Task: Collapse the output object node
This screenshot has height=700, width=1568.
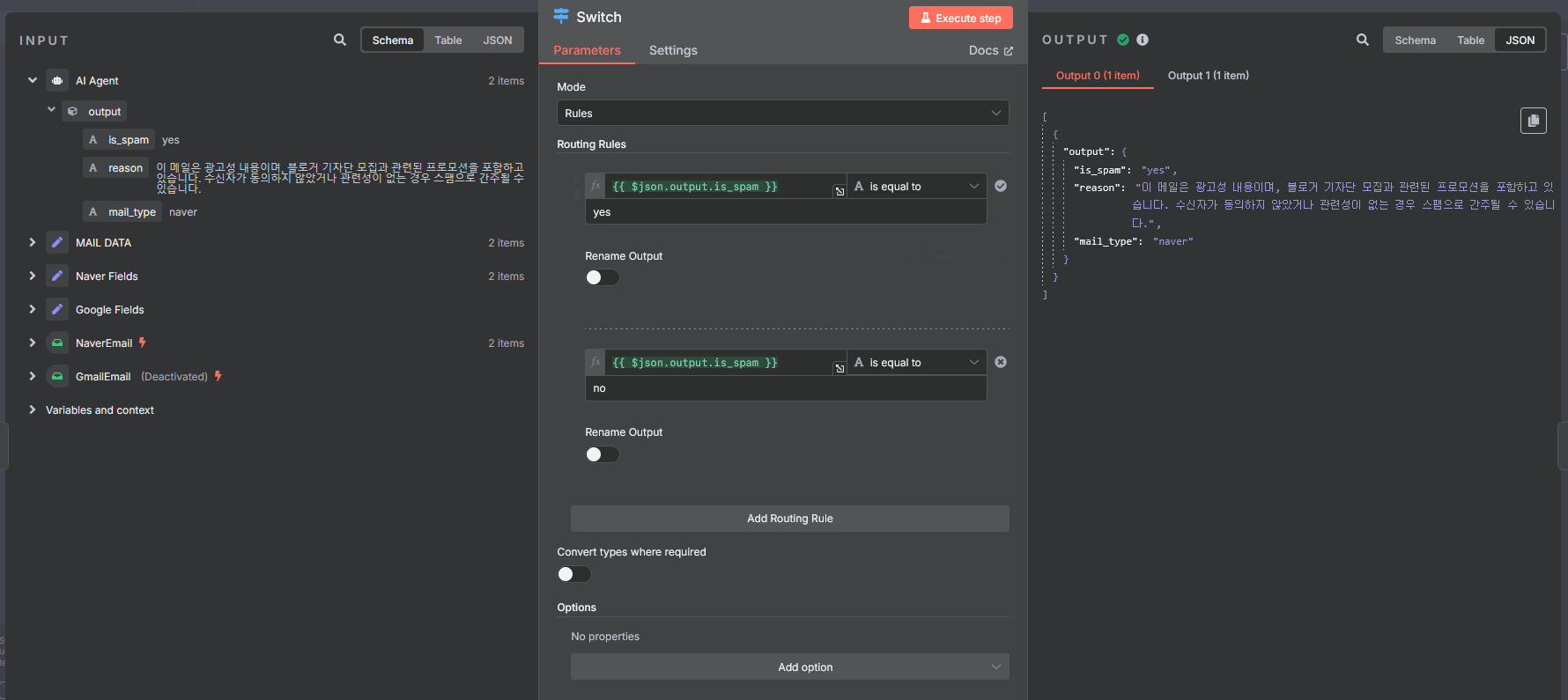Action: pos(51,110)
